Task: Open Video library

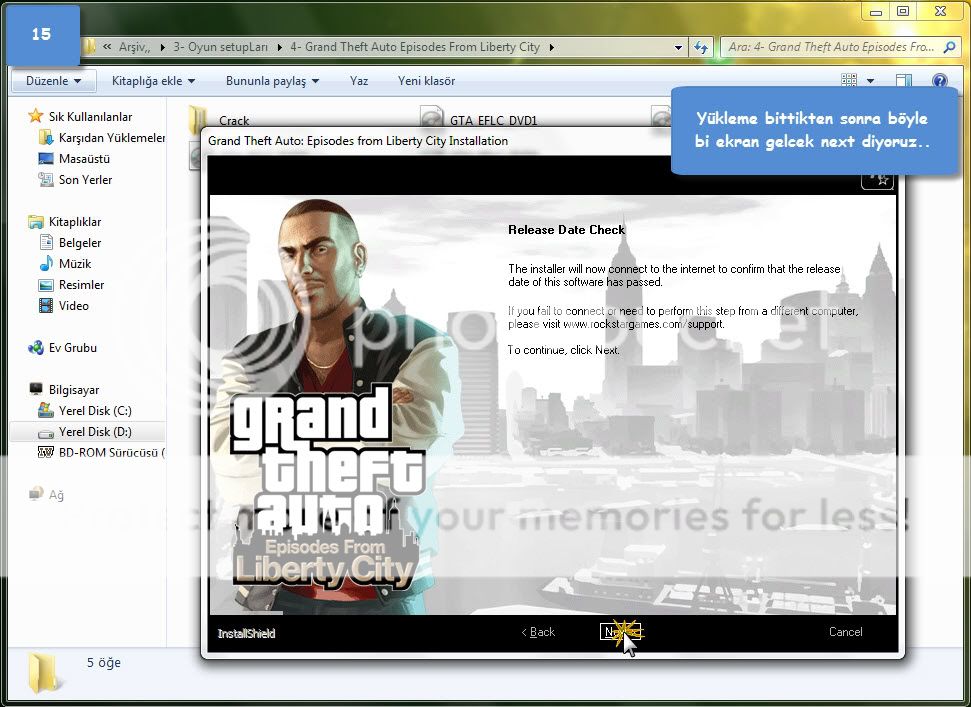Action: click(x=74, y=306)
